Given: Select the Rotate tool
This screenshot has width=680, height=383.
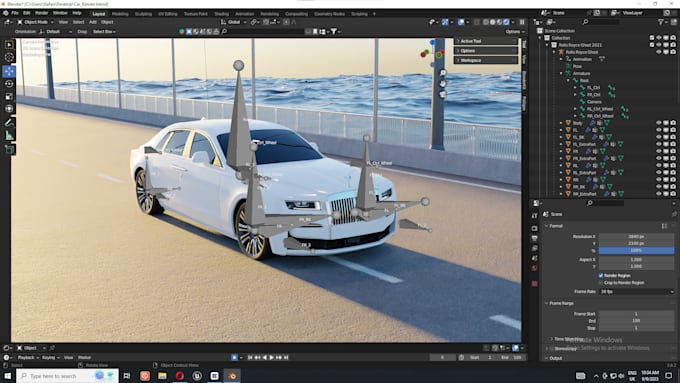Looking at the screenshot, I should click(9, 84).
